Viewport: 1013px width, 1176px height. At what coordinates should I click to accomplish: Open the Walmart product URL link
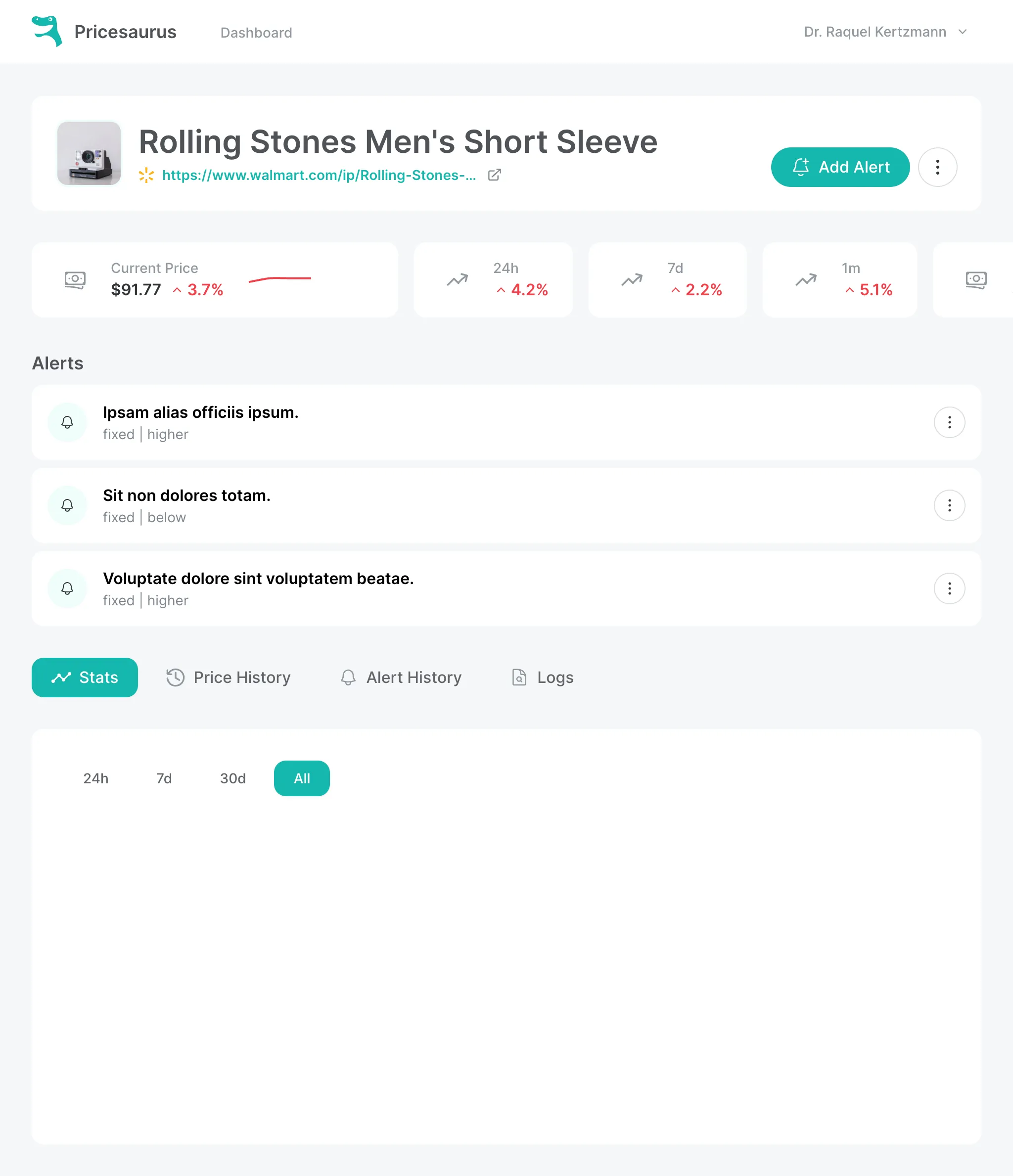point(319,176)
